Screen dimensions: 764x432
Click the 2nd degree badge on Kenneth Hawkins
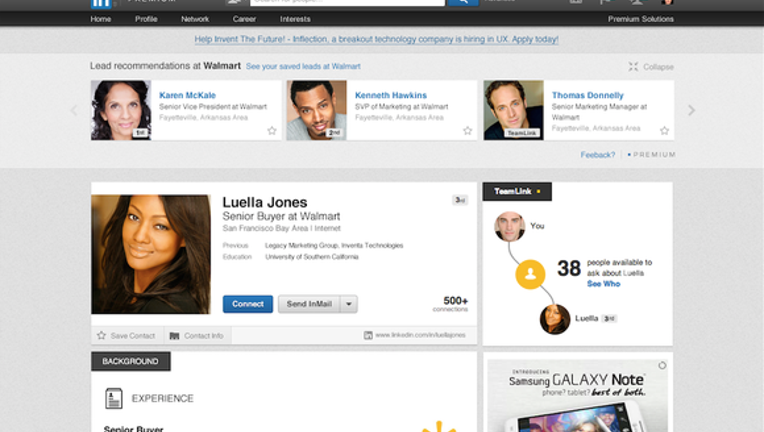pyautogui.click(x=334, y=132)
